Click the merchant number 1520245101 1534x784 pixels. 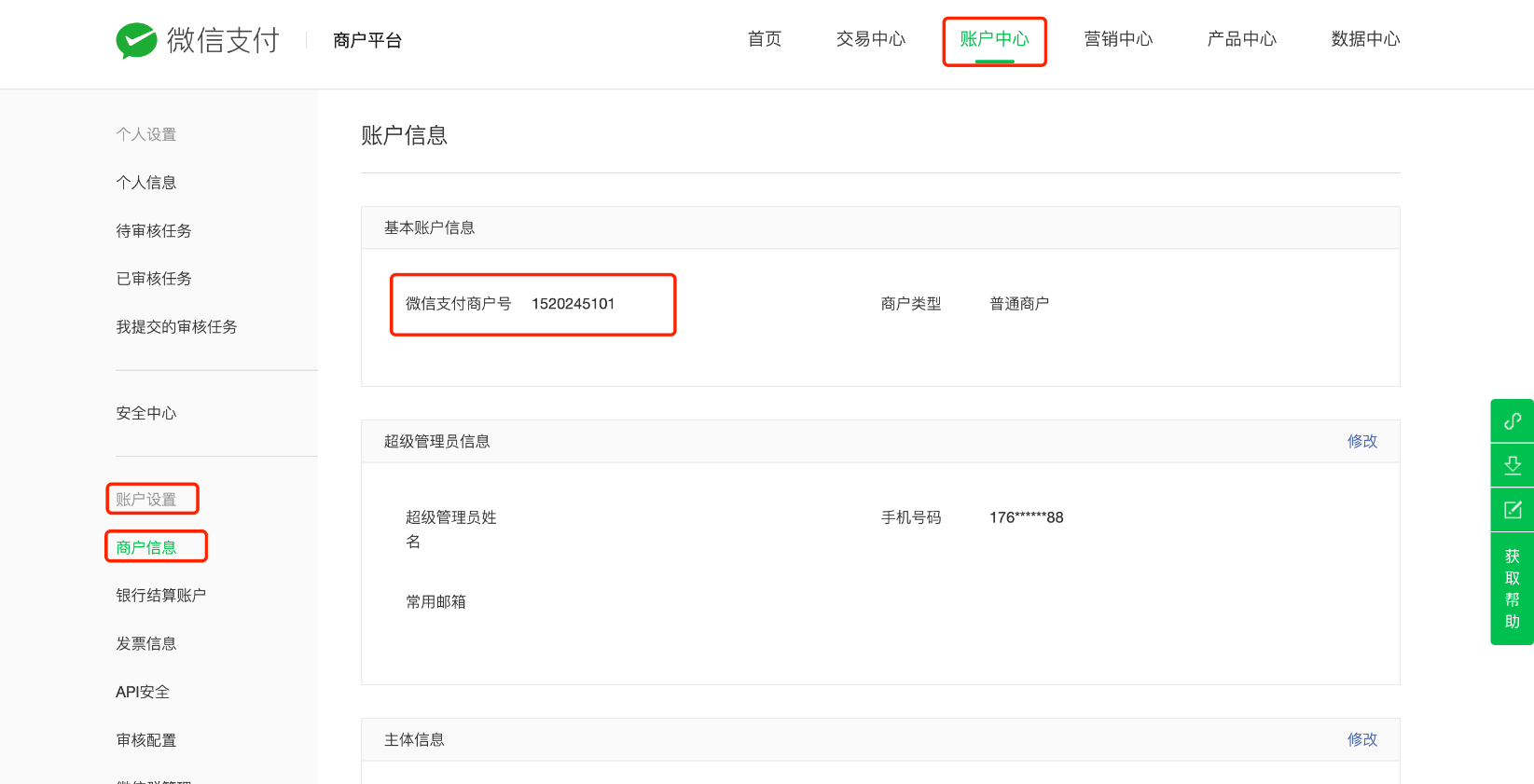(573, 304)
